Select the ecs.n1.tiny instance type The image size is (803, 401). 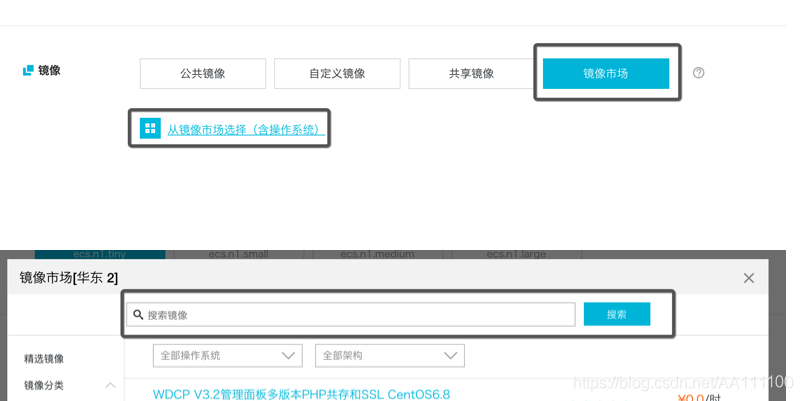pos(100,254)
